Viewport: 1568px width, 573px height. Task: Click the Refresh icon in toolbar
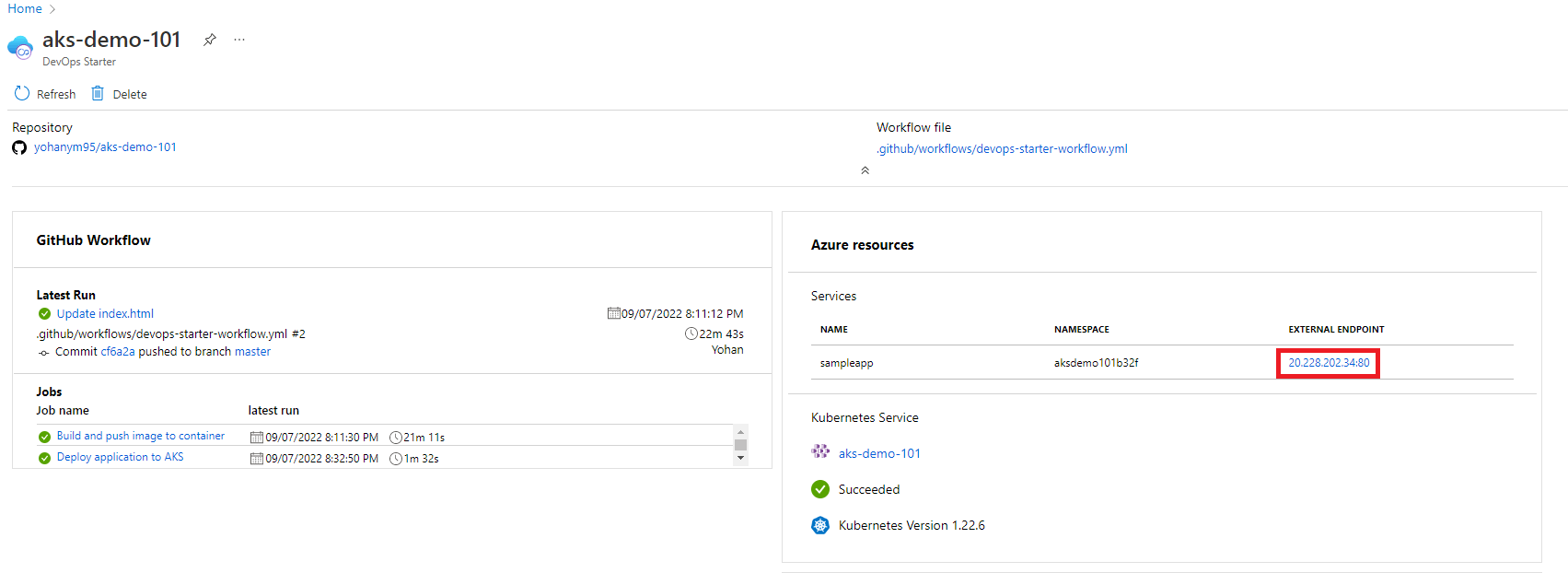22,94
